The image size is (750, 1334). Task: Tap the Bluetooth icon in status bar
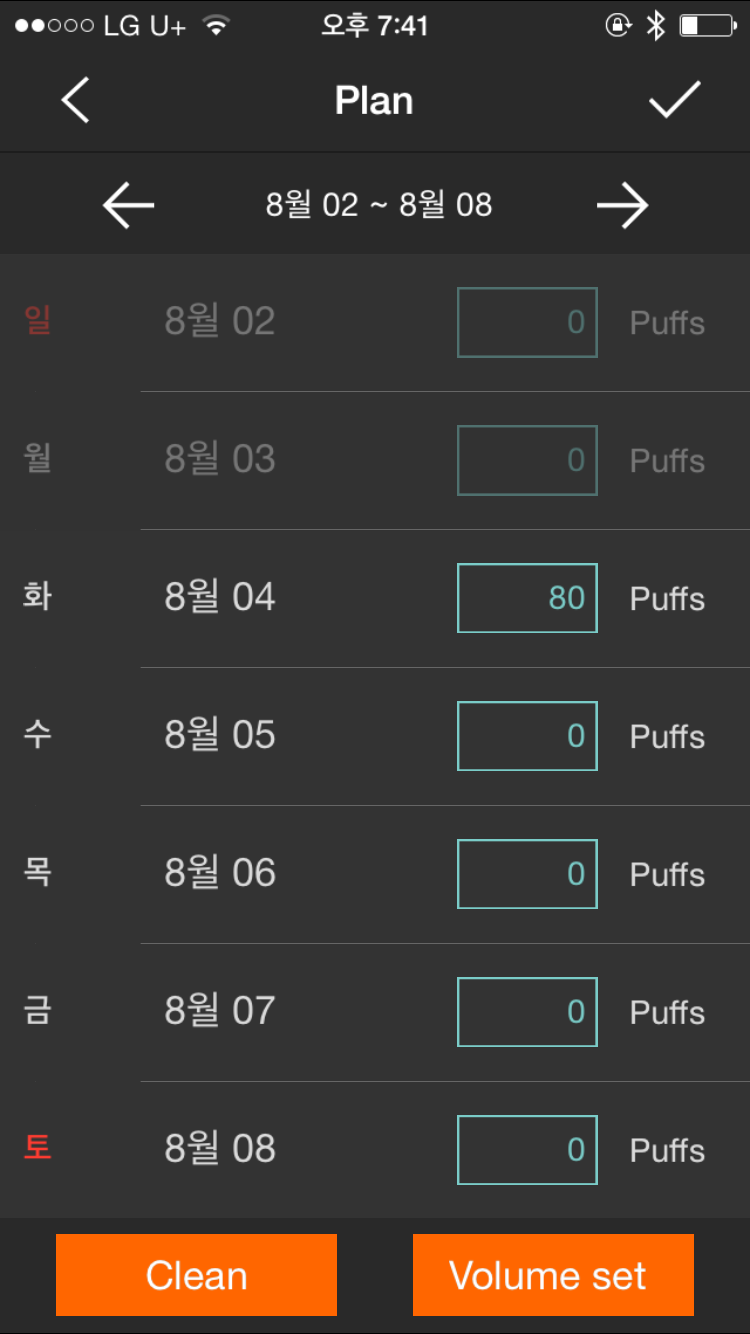[655, 26]
